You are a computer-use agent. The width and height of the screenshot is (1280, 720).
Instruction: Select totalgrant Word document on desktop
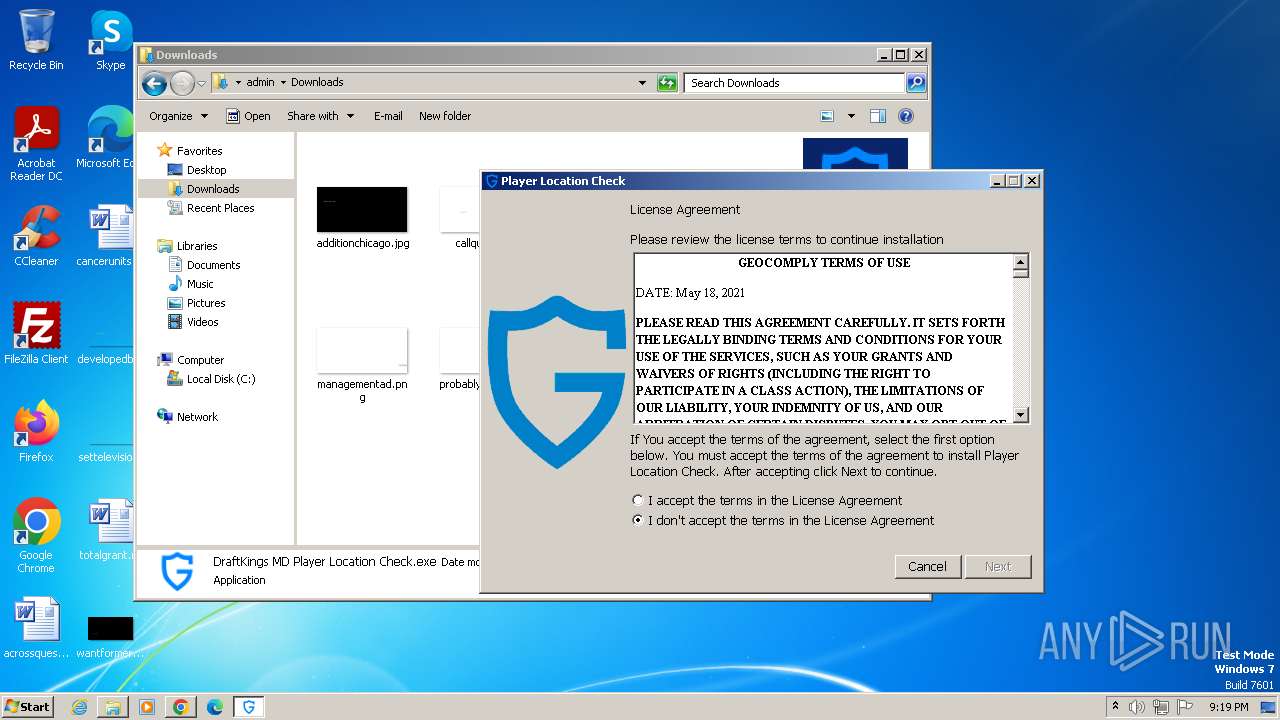[108, 530]
